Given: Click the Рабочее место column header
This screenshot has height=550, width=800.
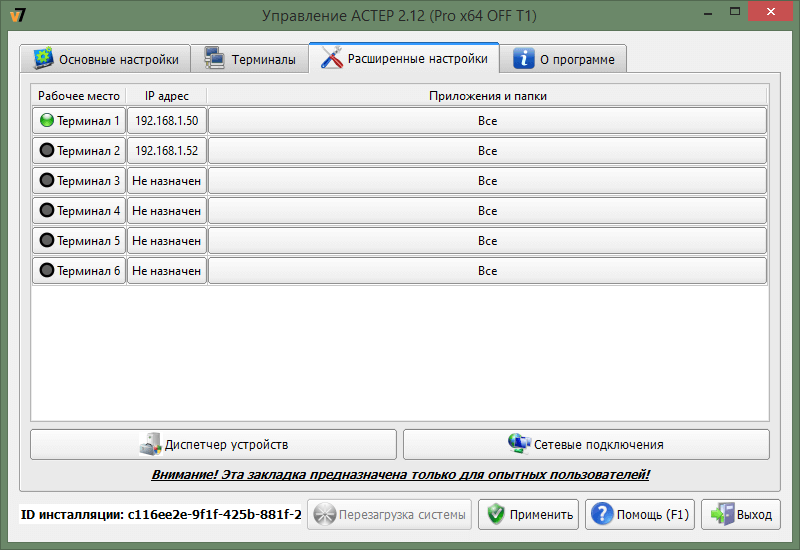Looking at the screenshot, I should [x=79, y=96].
